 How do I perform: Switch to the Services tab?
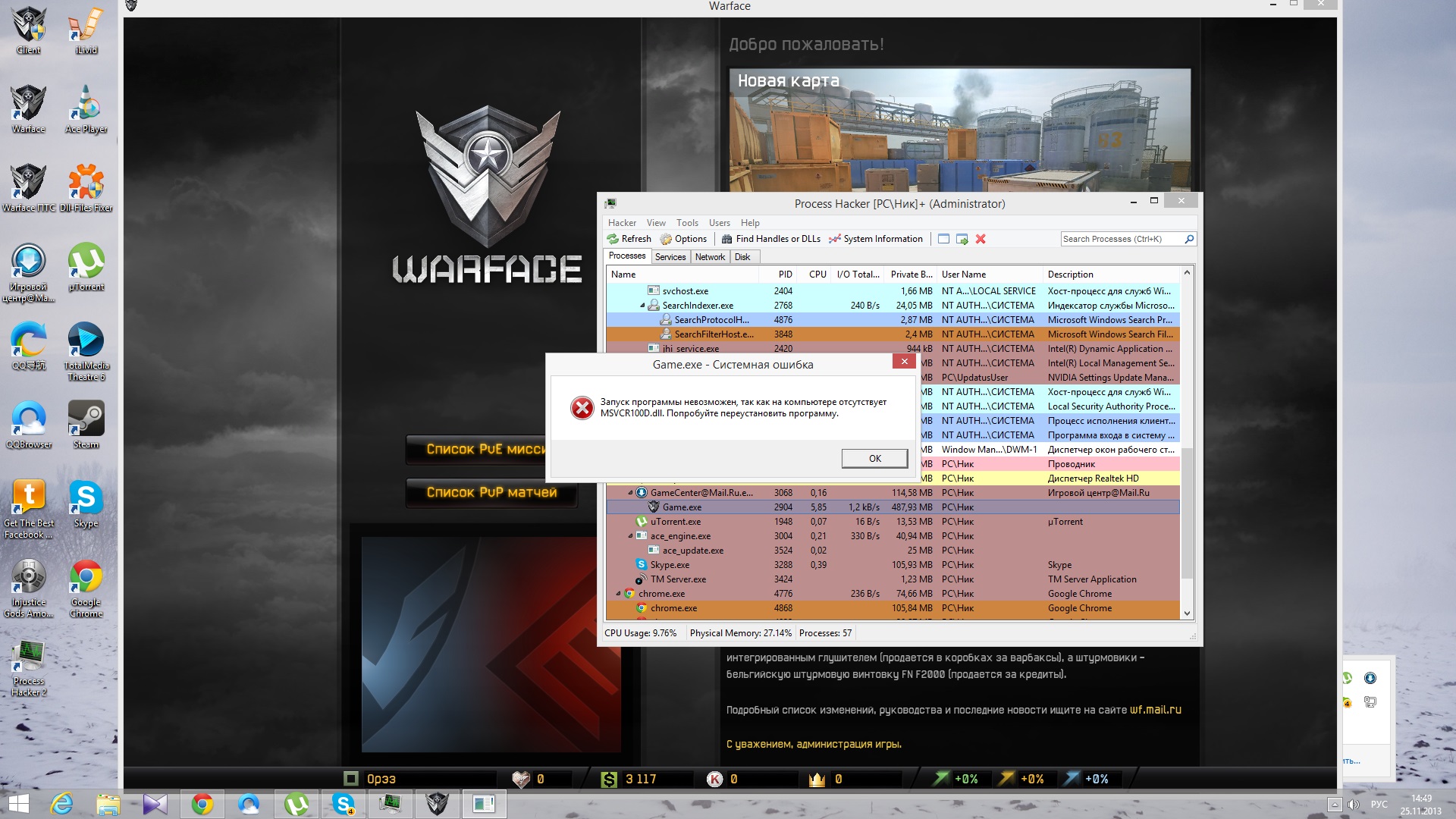coord(670,257)
